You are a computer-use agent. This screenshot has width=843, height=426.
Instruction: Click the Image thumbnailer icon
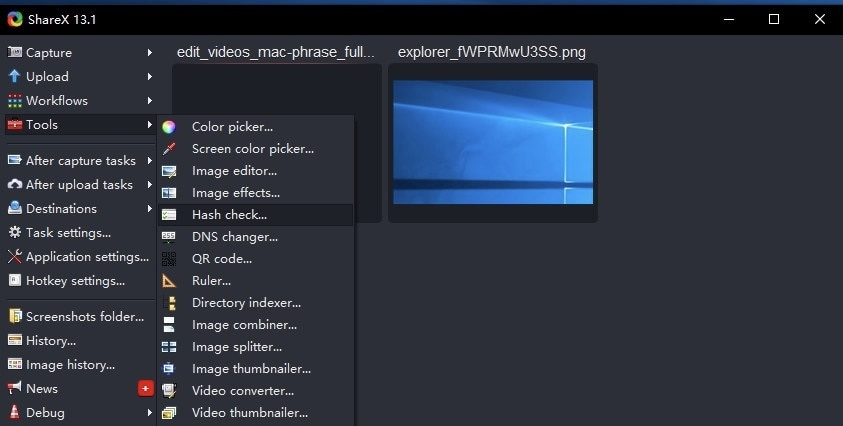[x=169, y=369]
